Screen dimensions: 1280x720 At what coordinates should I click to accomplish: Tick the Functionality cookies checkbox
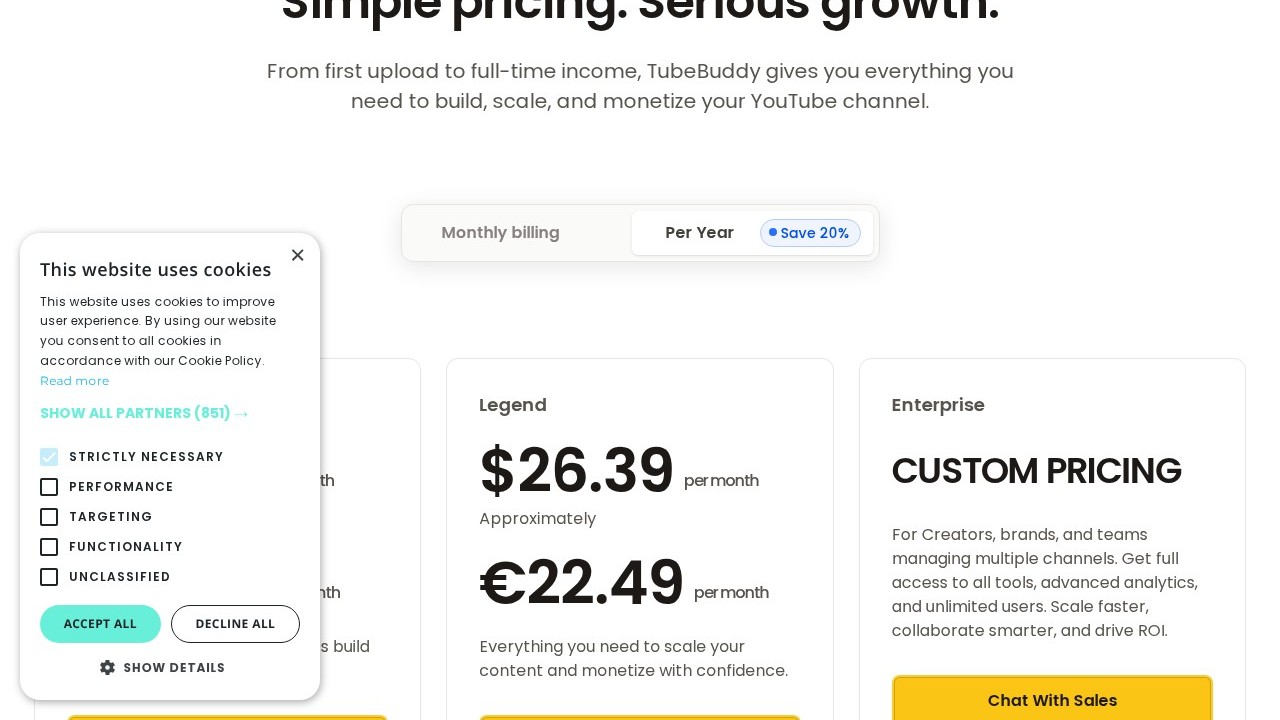(49, 547)
